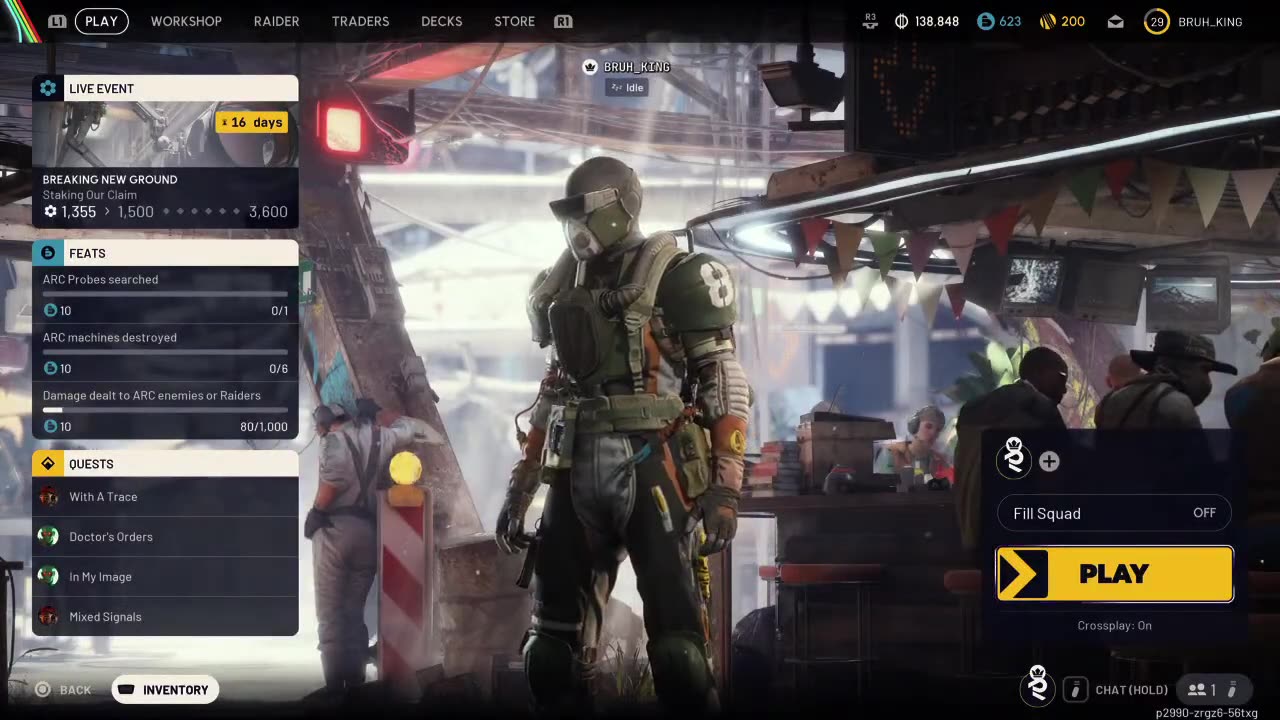The height and width of the screenshot is (720, 1280).
Task: Click the In My Image quest giver portrait
Action: [48, 577]
